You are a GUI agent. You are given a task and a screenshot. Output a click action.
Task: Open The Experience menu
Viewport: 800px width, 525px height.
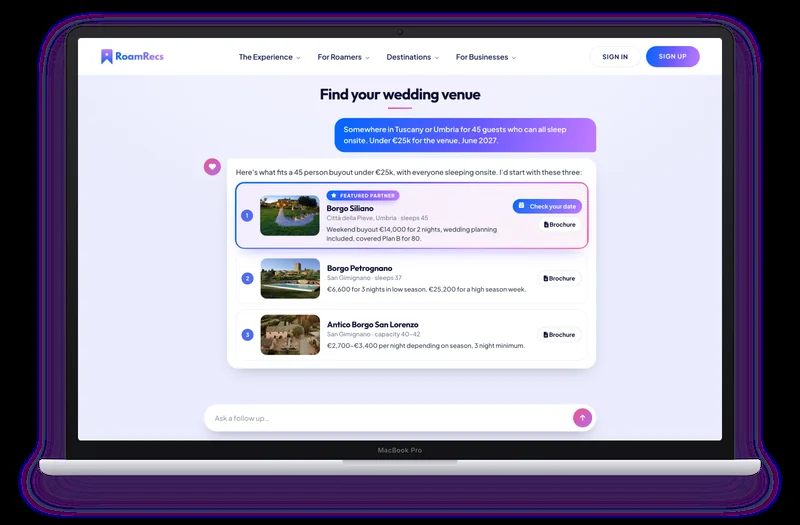coord(270,57)
